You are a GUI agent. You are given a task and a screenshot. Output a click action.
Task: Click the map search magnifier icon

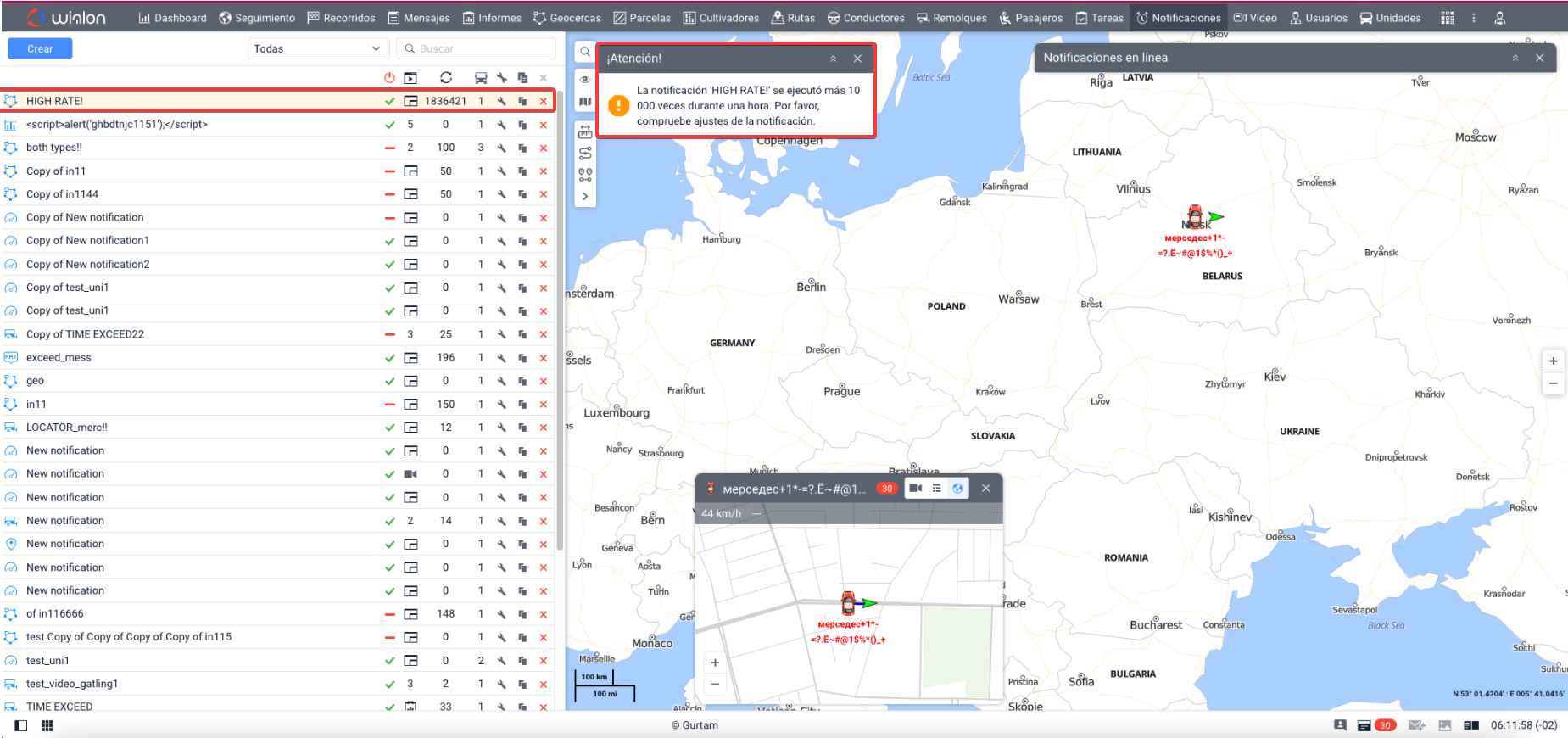click(585, 52)
